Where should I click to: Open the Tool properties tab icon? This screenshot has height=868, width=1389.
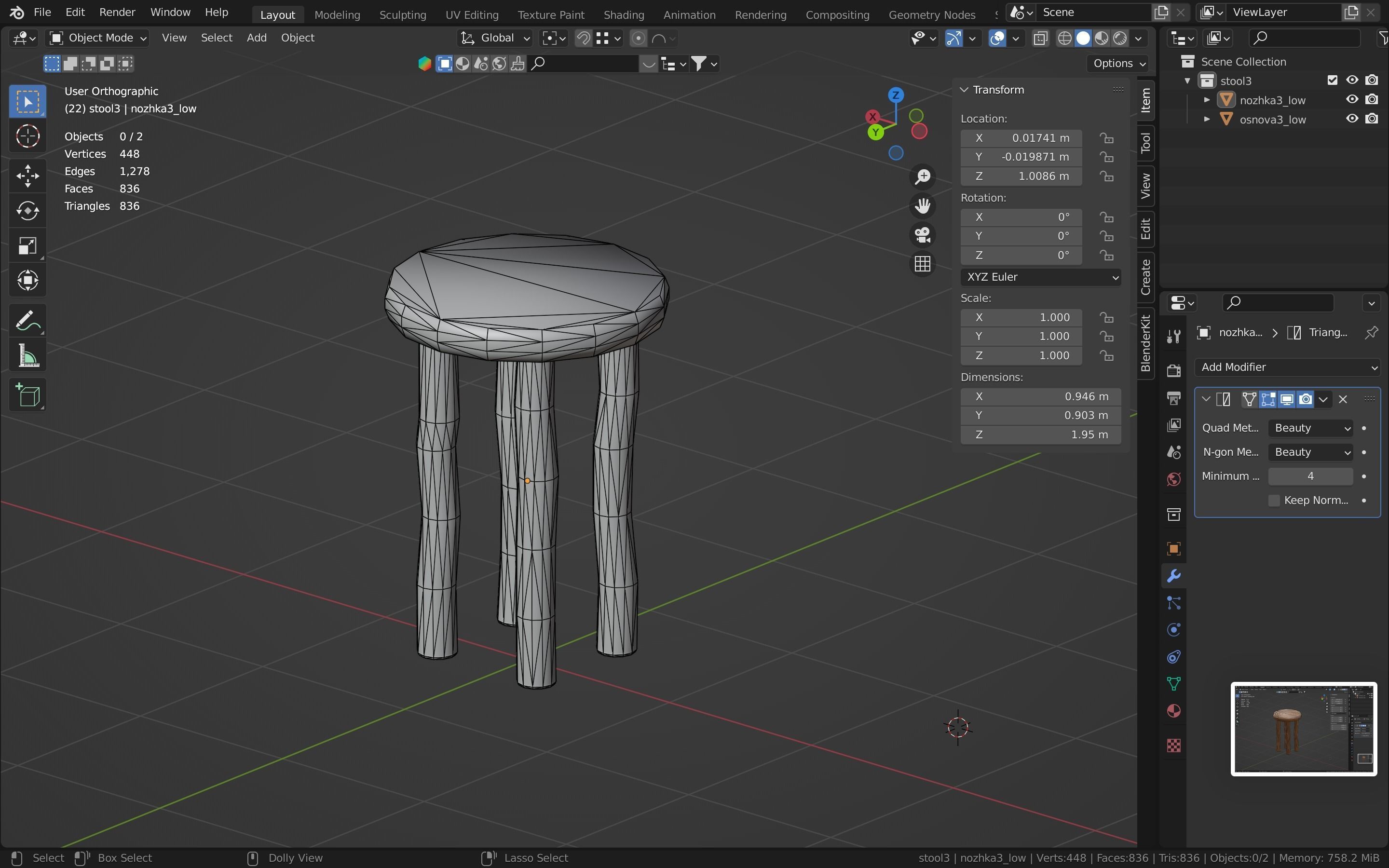point(1174,337)
